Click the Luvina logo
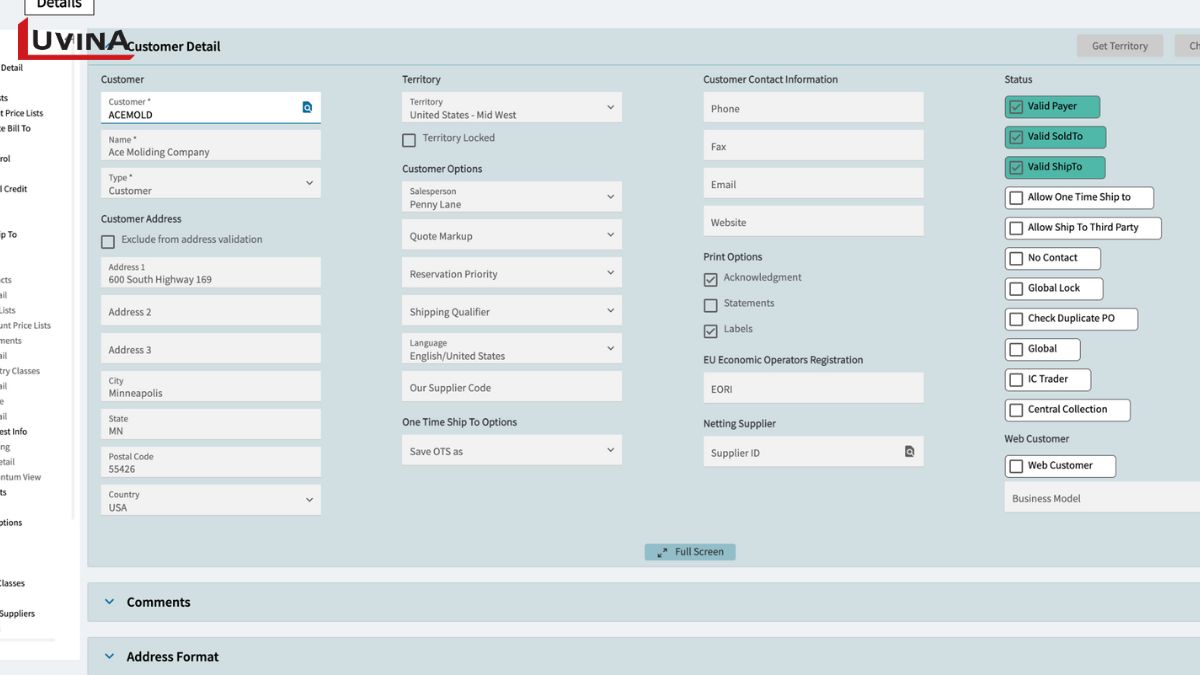 coord(75,42)
